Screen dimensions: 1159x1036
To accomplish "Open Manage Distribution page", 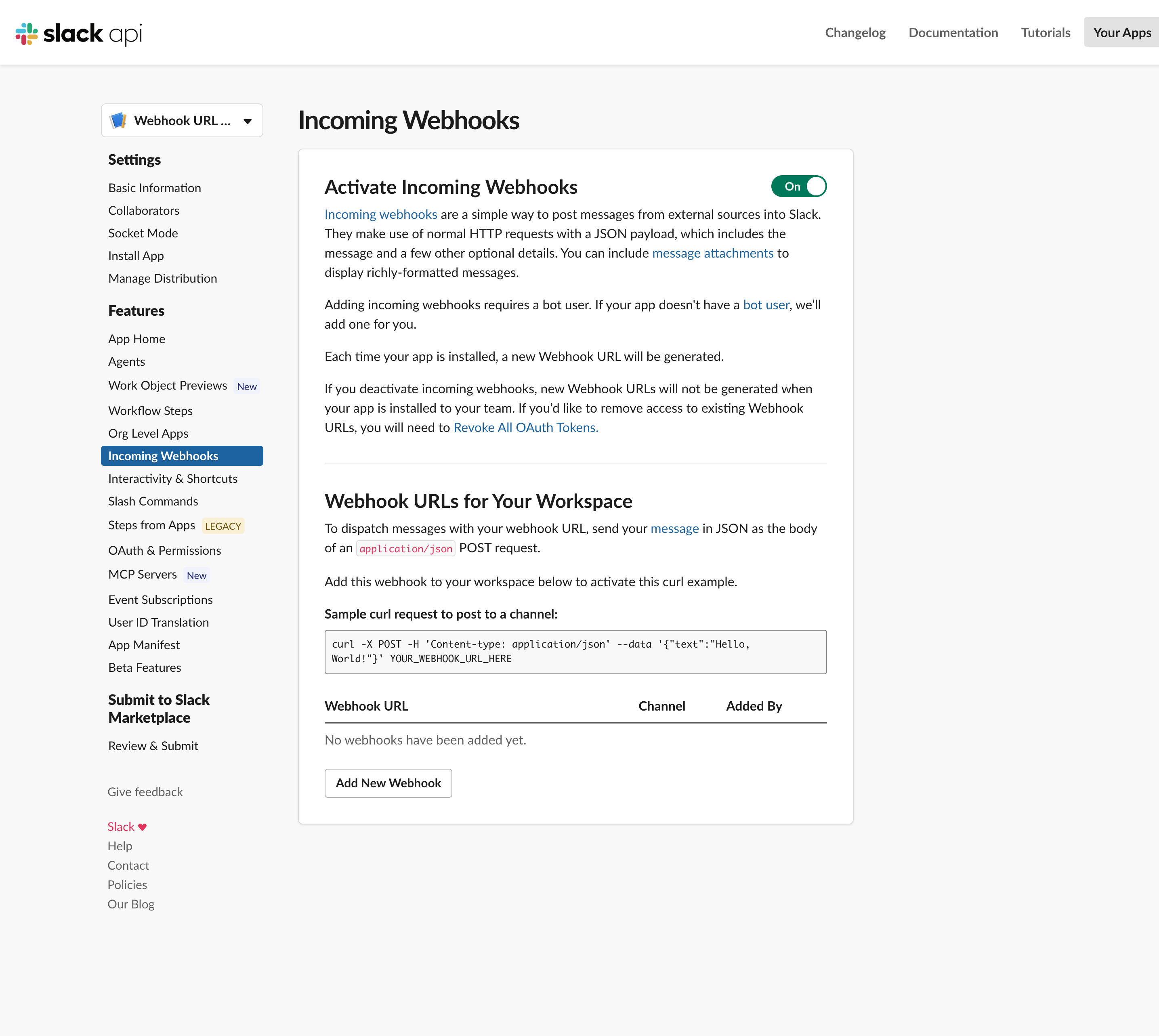I will 162,278.
